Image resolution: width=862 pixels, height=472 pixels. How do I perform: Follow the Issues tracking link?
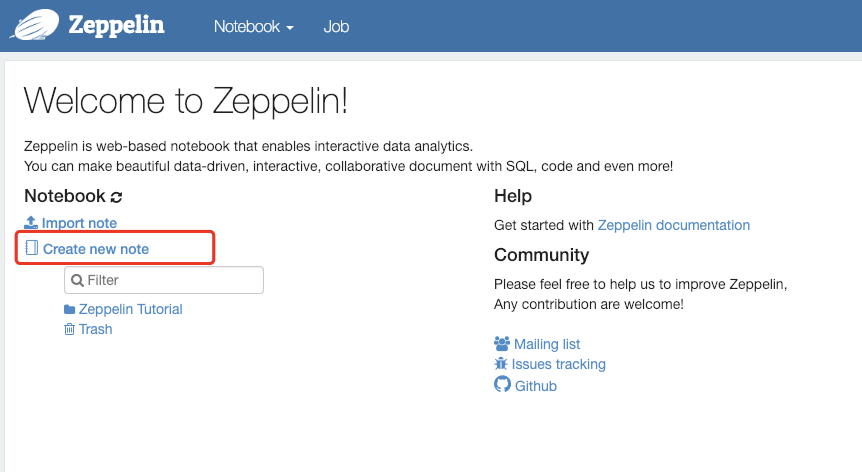pyautogui.click(x=559, y=364)
